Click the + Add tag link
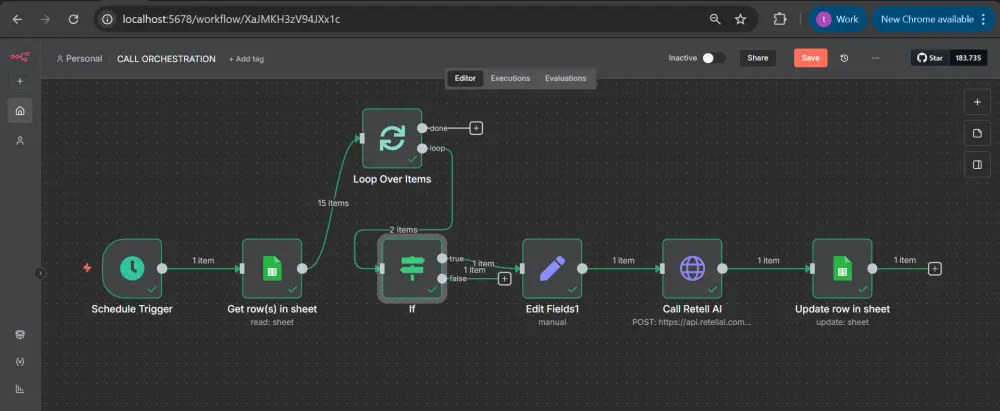This screenshot has width=1000, height=411. (x=246, y=59)
